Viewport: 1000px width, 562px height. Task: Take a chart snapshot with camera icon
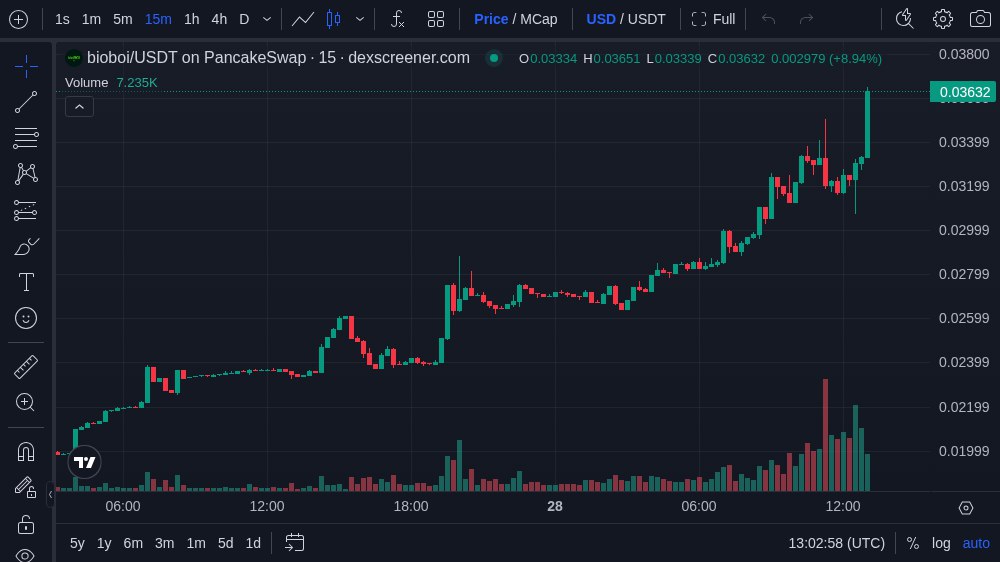coord(980,19)
